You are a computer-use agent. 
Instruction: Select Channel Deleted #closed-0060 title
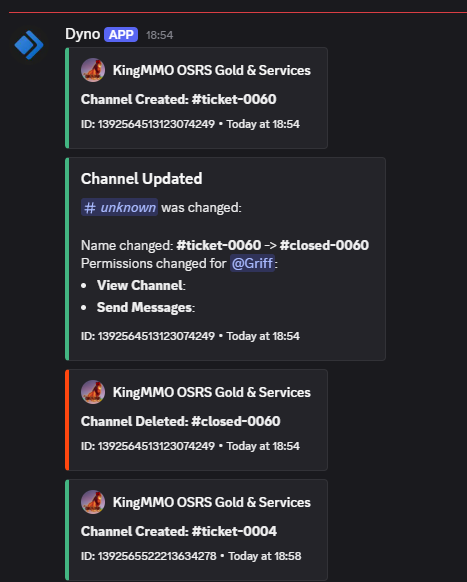tap(180, 421)
